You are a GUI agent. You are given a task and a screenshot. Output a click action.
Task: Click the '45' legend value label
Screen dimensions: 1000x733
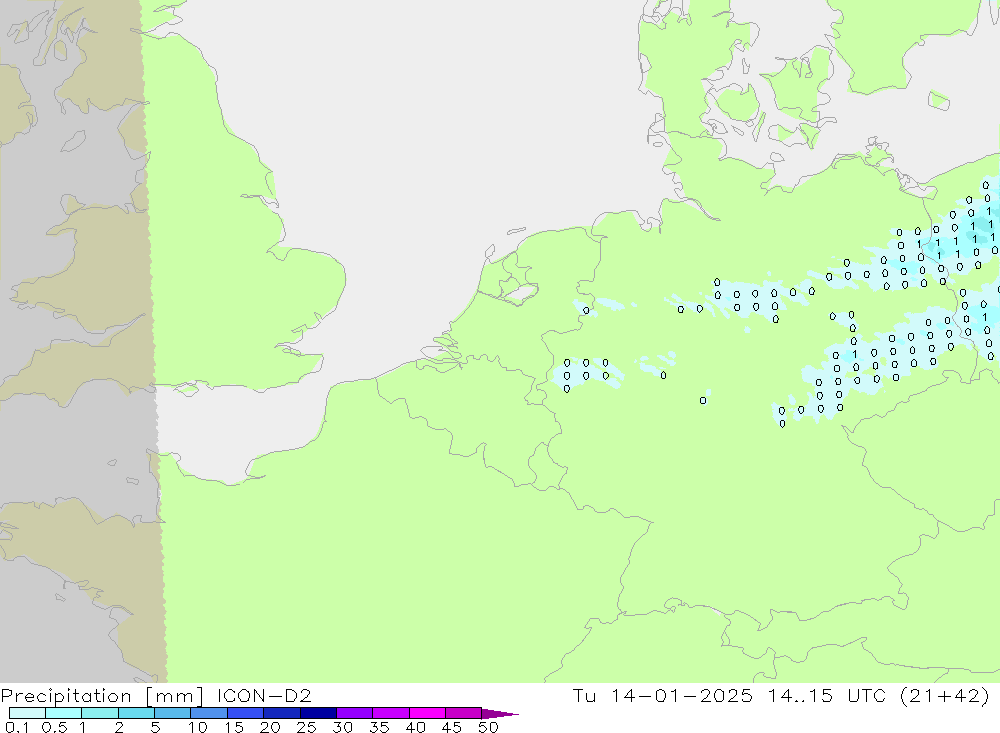pos(452,727)
